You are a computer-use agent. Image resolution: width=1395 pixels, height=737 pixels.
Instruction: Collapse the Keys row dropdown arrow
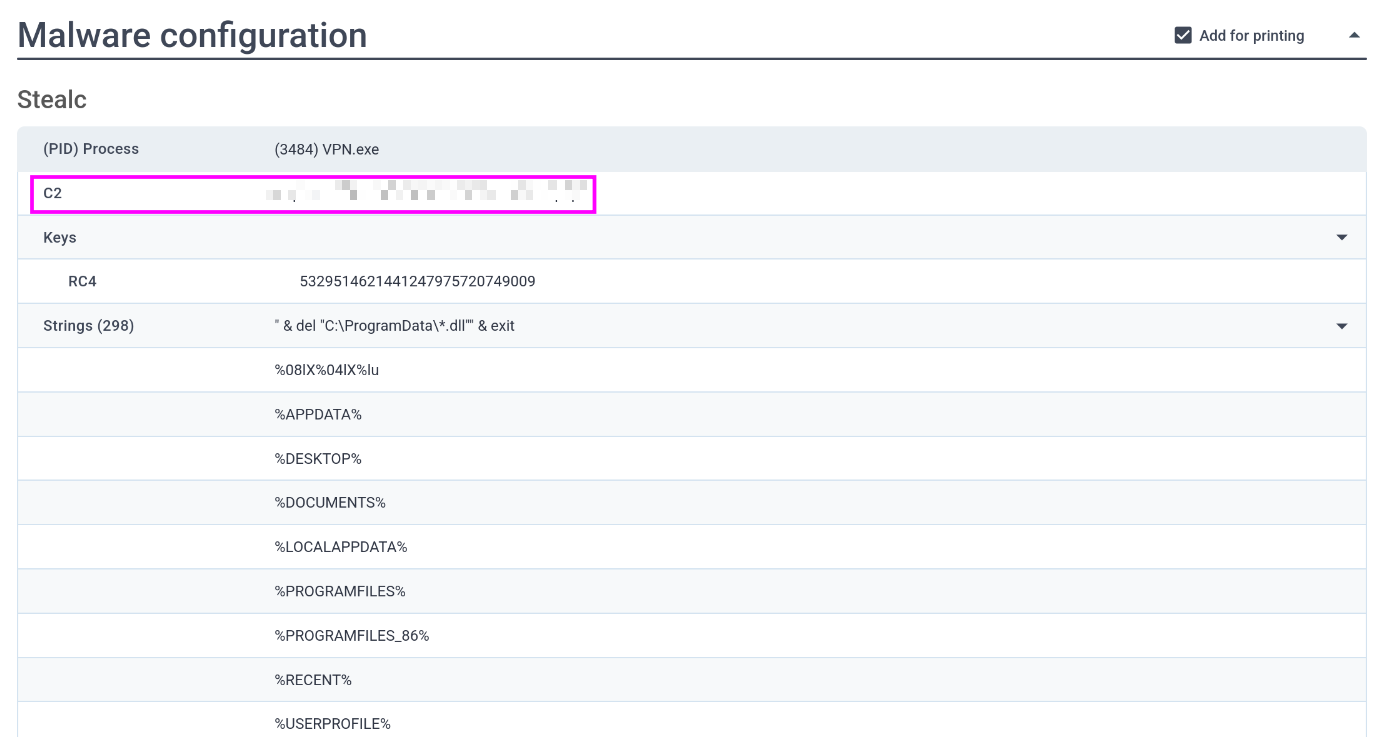coord(1342,238)
